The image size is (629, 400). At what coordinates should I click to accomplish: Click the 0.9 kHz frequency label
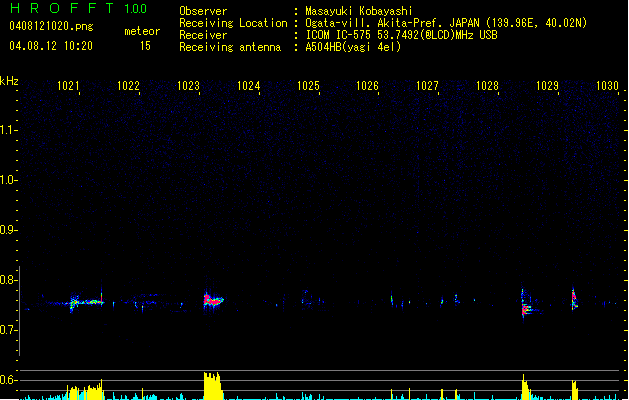7,230
